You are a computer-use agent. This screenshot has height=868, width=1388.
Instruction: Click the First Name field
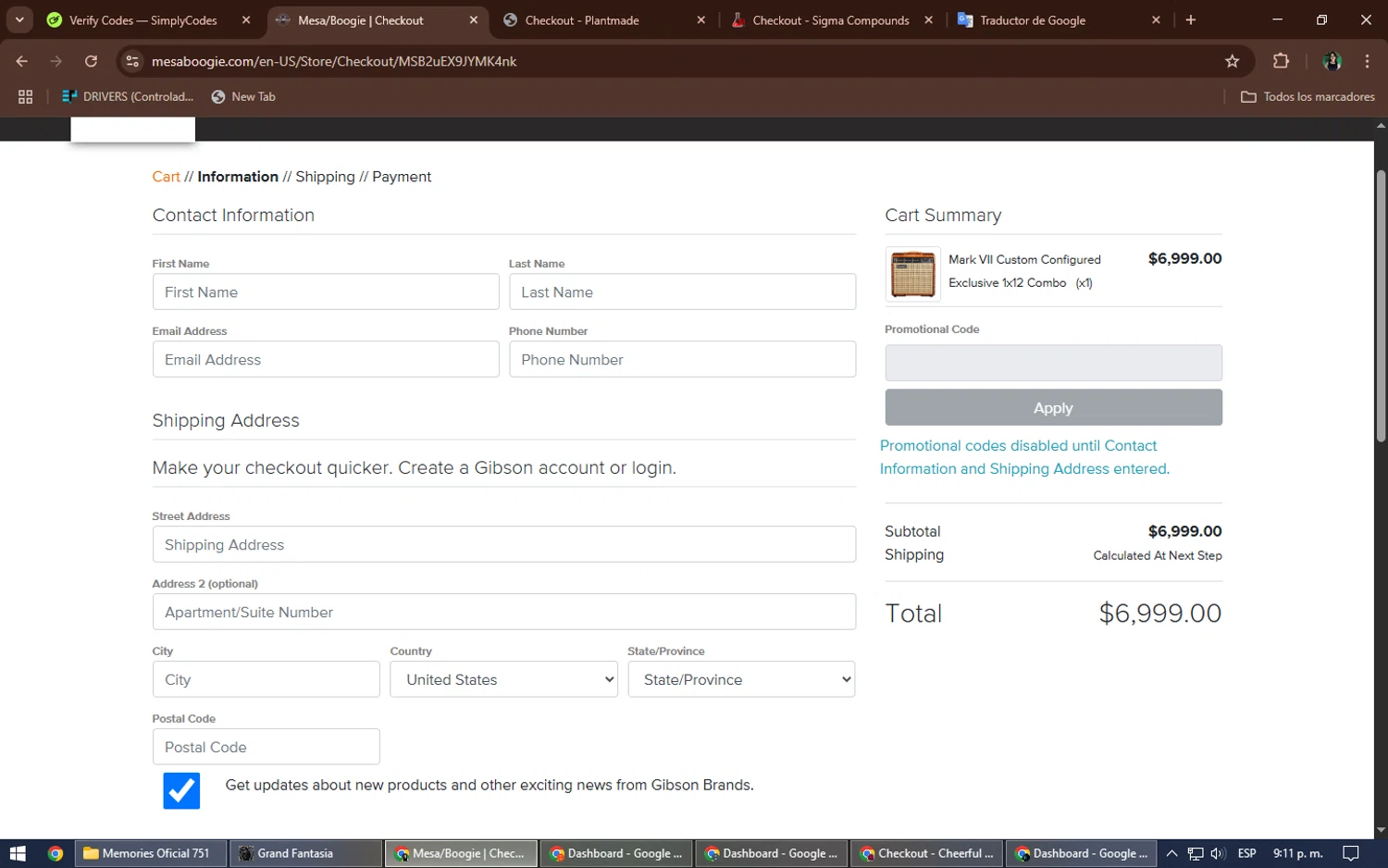coord(326,291)
